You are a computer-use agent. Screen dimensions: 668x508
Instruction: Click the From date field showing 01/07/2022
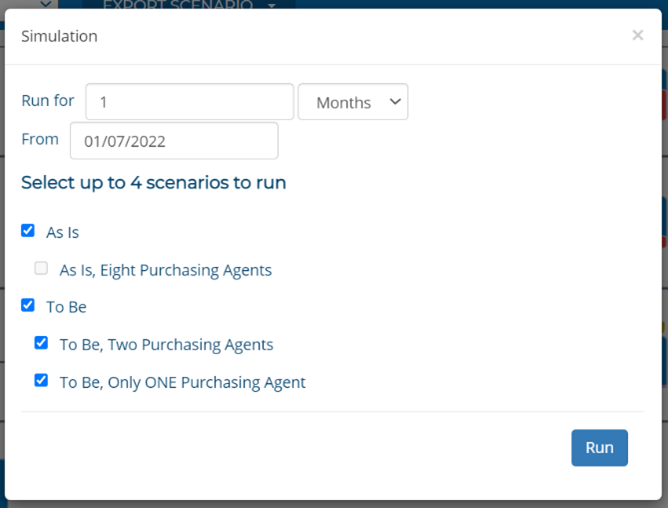(x=174, y=141)
